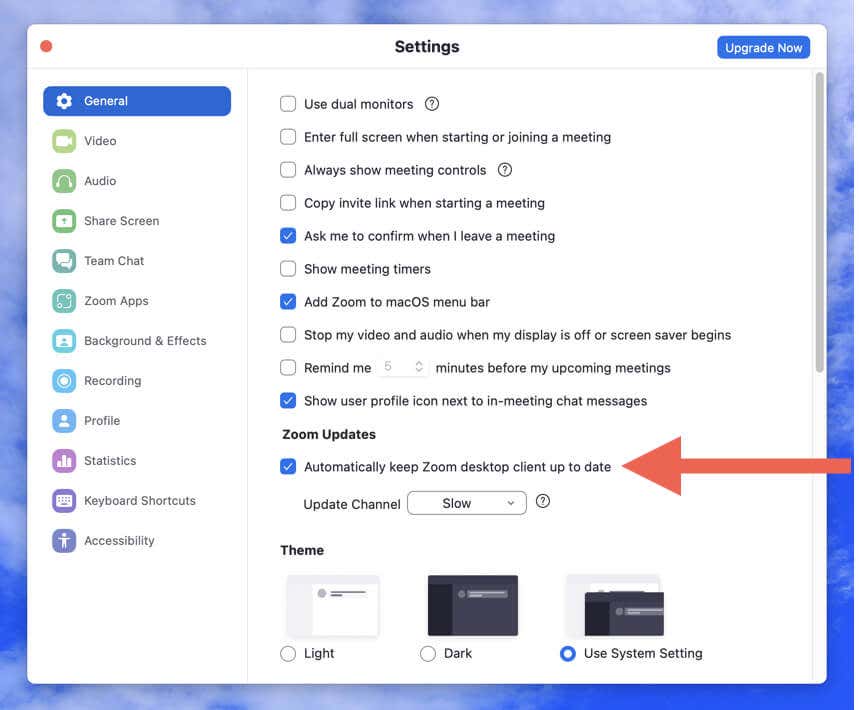This screenshot has height=710, width=859.
Task: Open Keyboard Shortcuts settings icon
Action: pyautogui.click(x=63, y=500)
